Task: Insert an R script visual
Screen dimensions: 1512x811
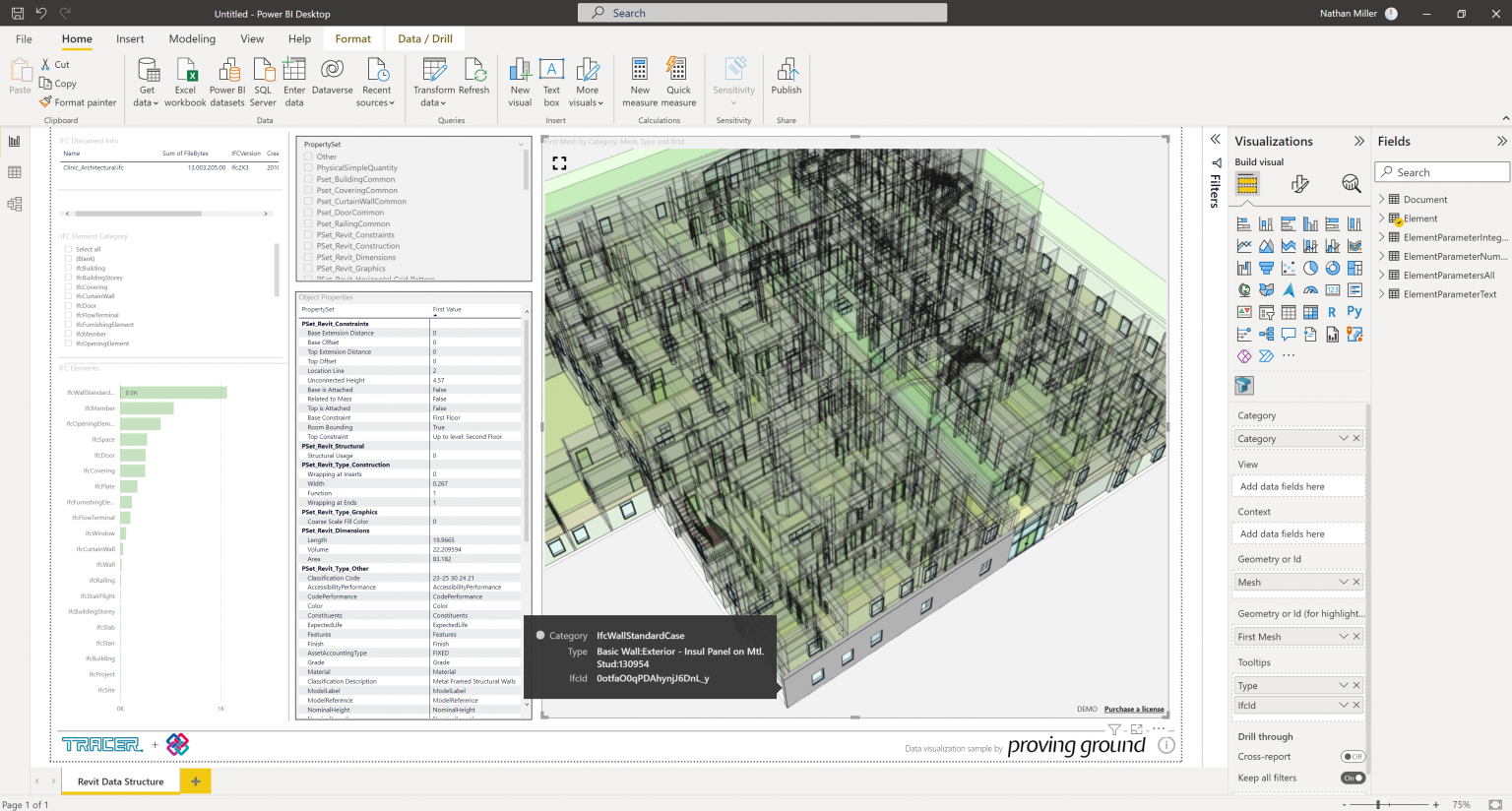Action: (x=1331, y=311)
